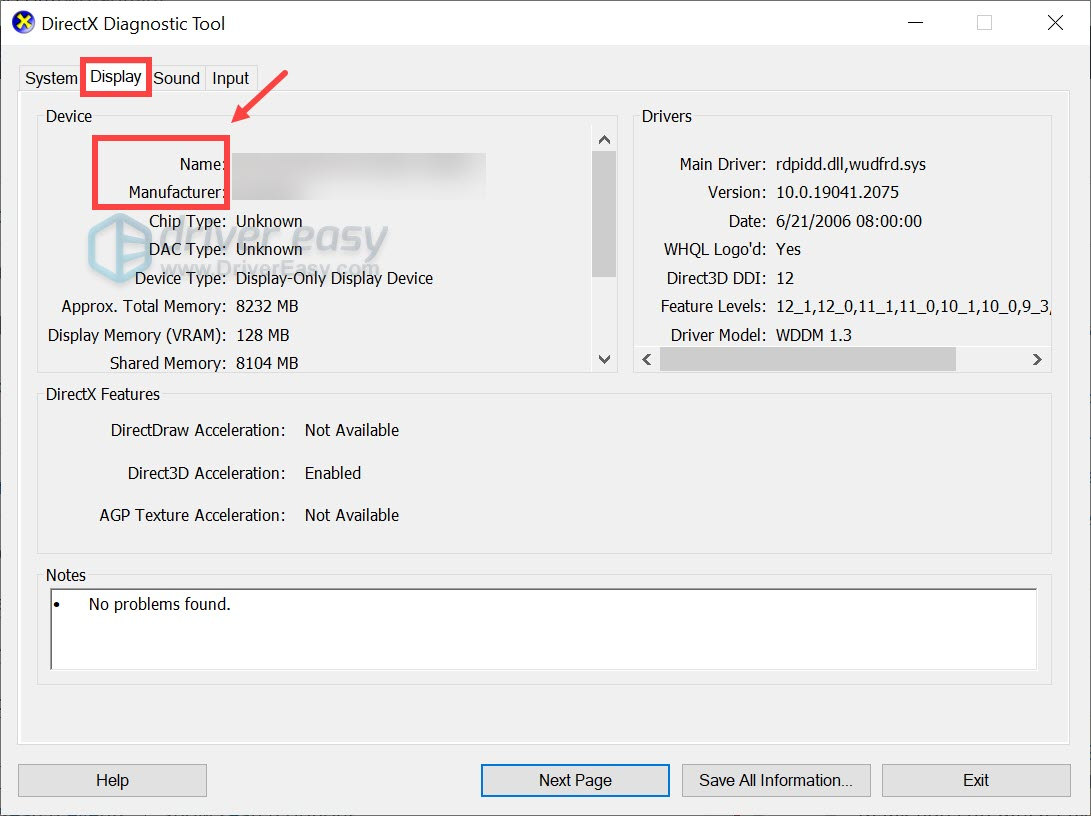
Task: Click the Help button
Action: pos(112,780)
